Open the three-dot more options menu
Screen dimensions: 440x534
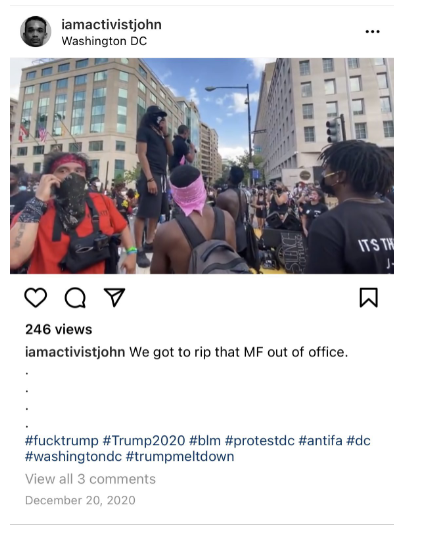(372, 32)
